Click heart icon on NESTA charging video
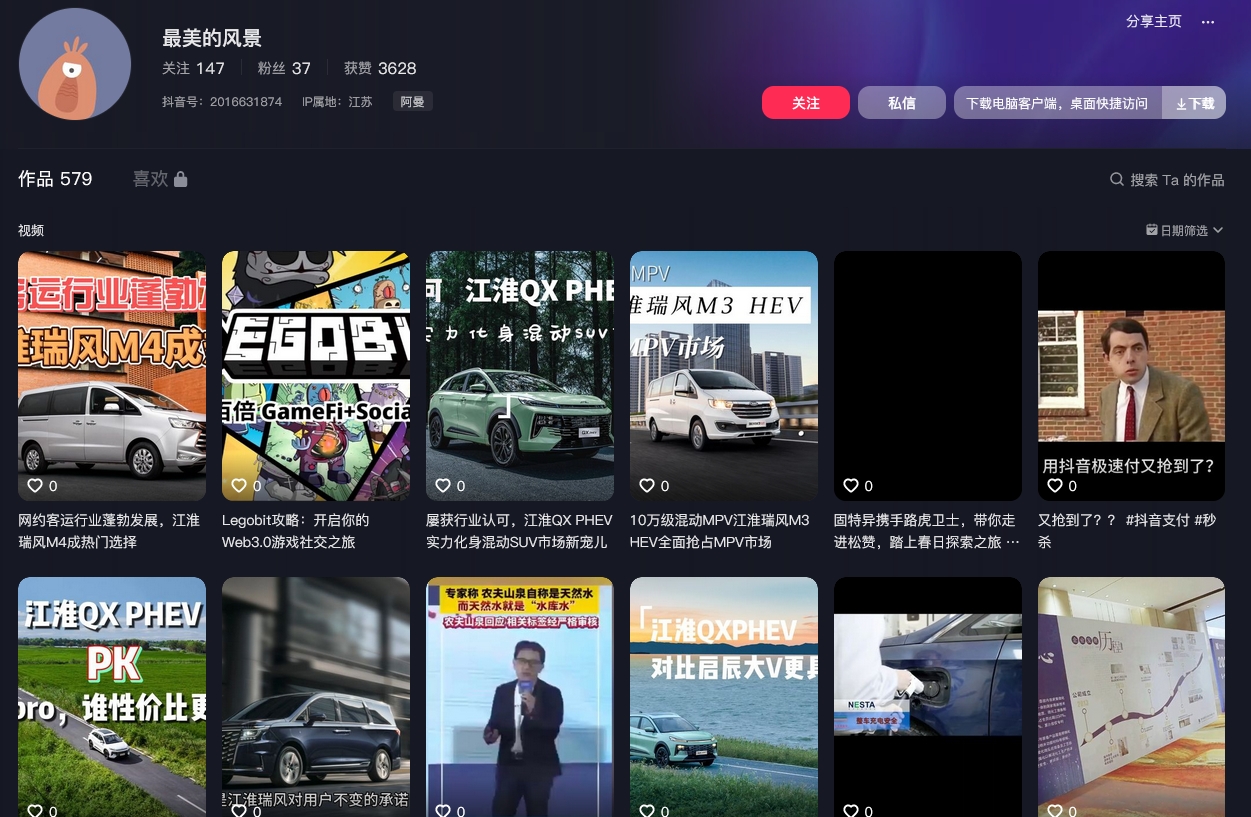This screenshot has height=817, width=1251. pyautogui.click(x=851, y=811)
